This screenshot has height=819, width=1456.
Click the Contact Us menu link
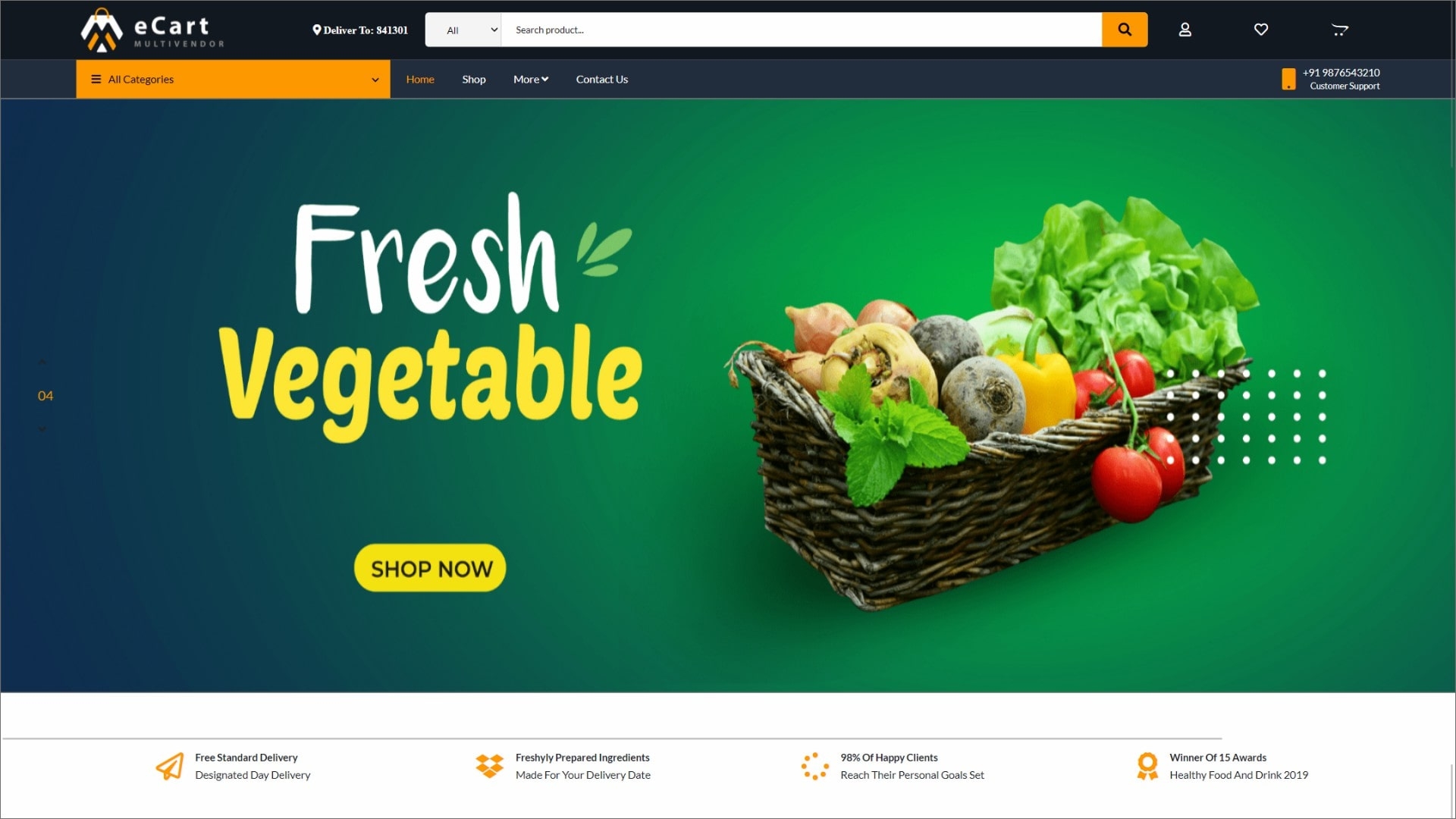601,78
